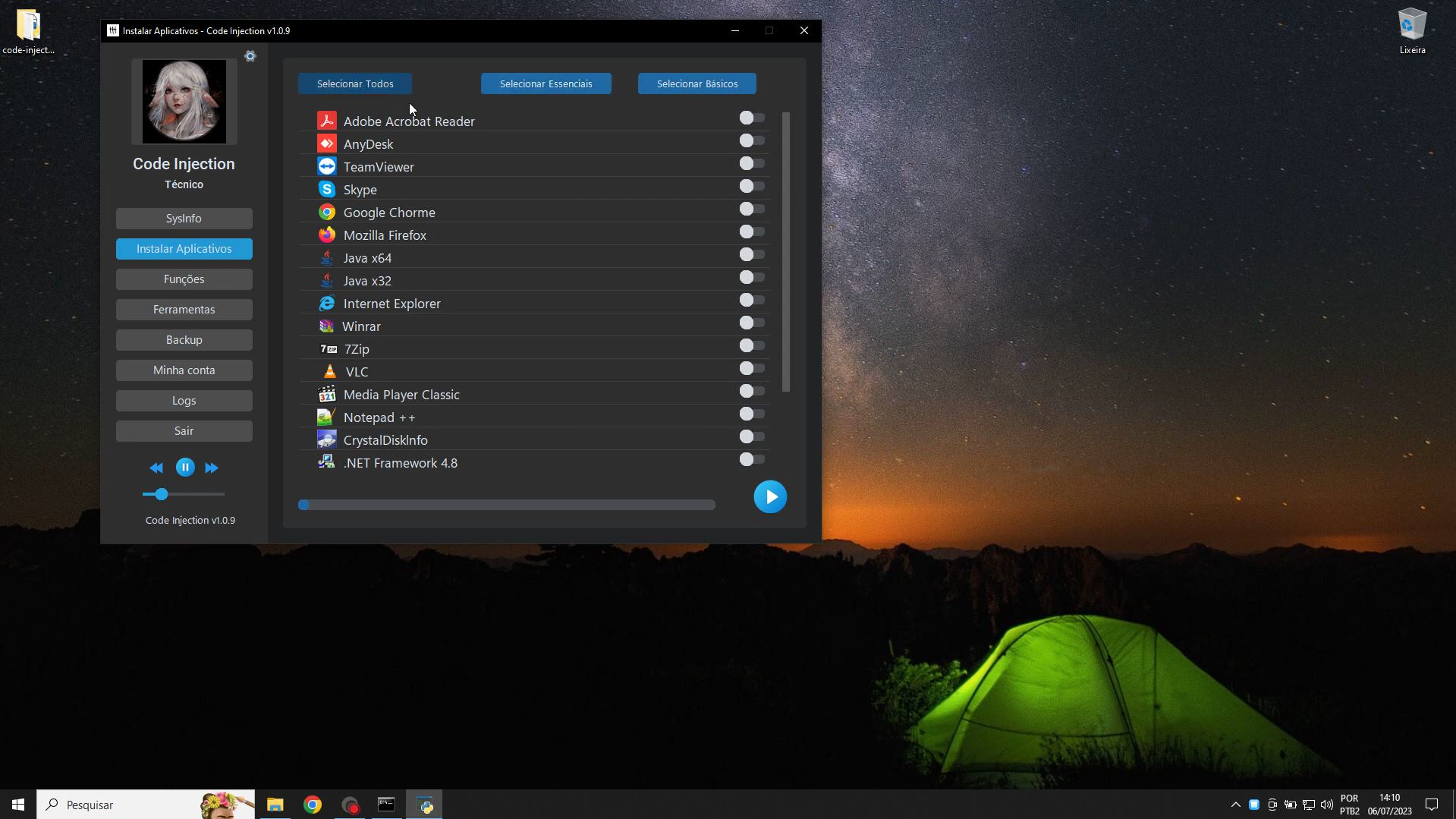Click the Pesquisar search box

(146, 805)
